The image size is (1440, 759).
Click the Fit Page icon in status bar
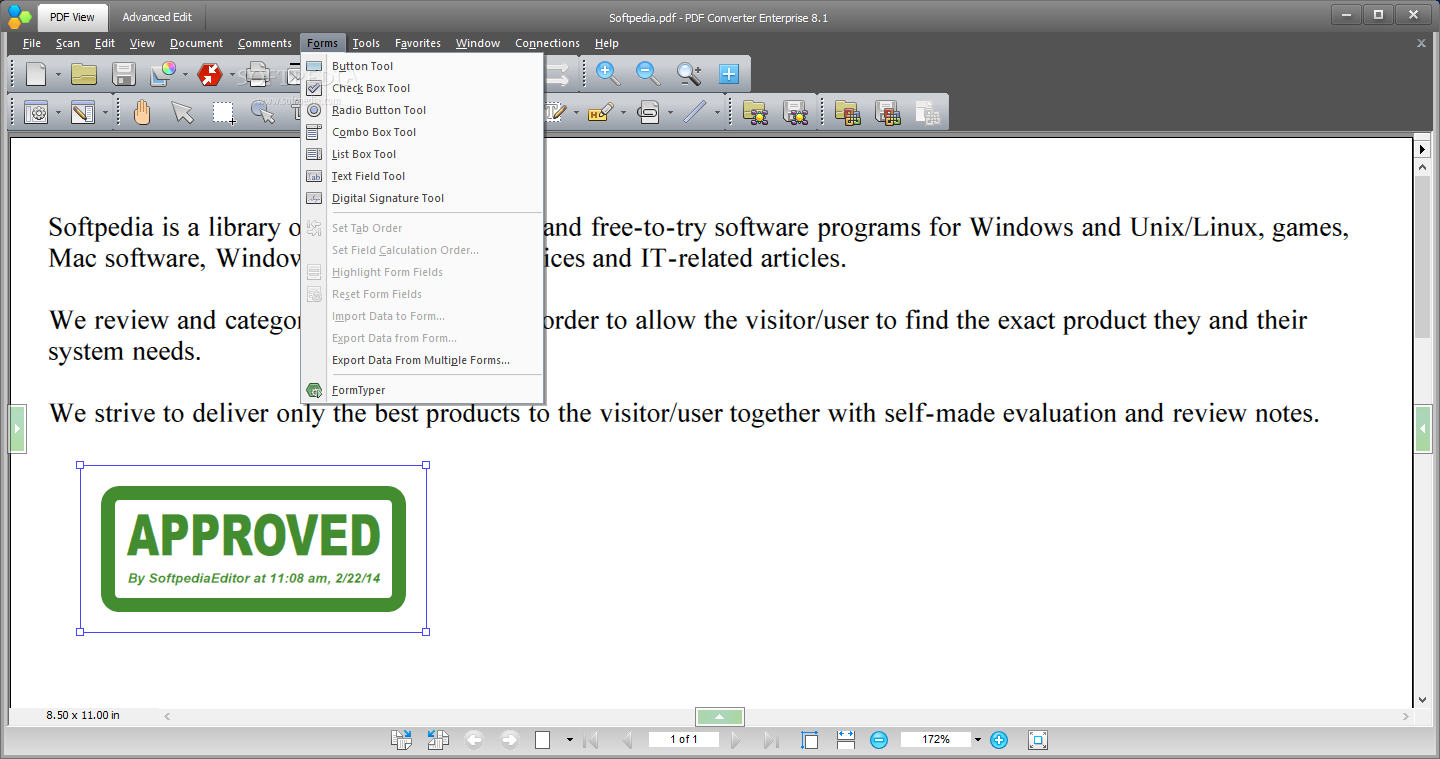point(810,740)
